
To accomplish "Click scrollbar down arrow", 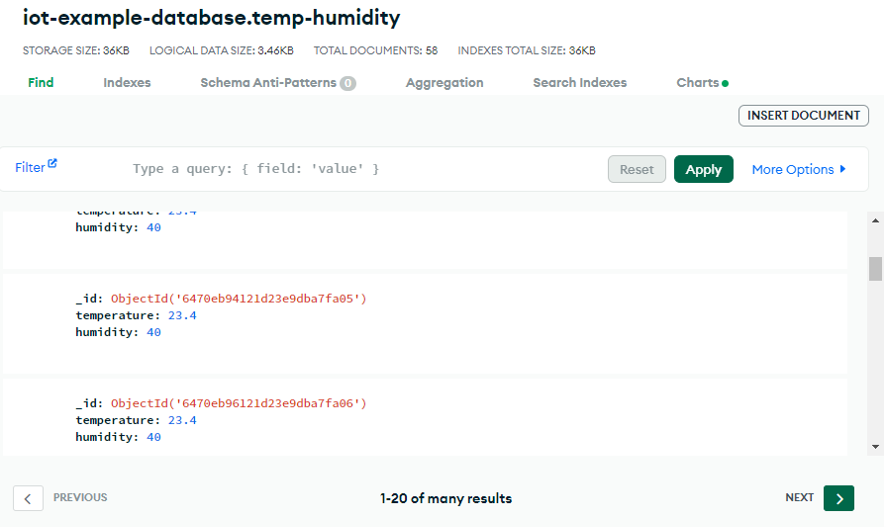I will point(875,447).
